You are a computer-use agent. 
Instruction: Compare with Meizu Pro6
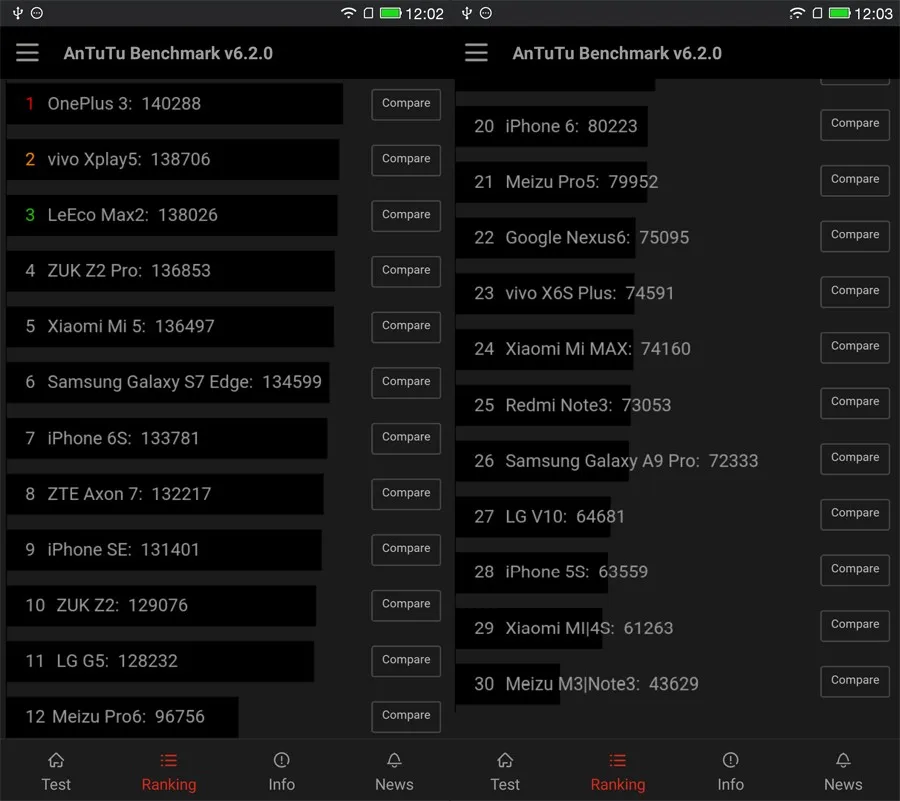click(406, 716)
